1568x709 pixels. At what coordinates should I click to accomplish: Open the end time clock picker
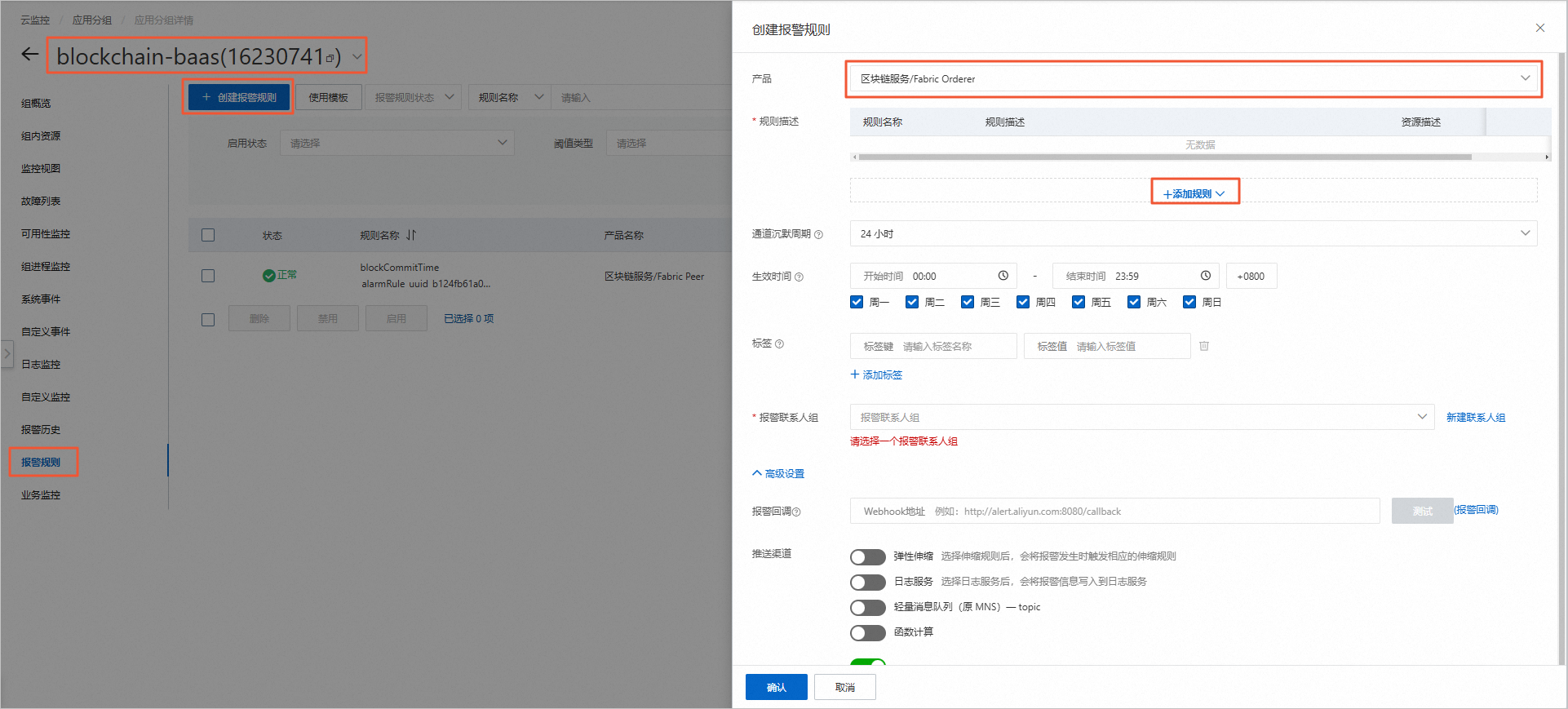1206,276
